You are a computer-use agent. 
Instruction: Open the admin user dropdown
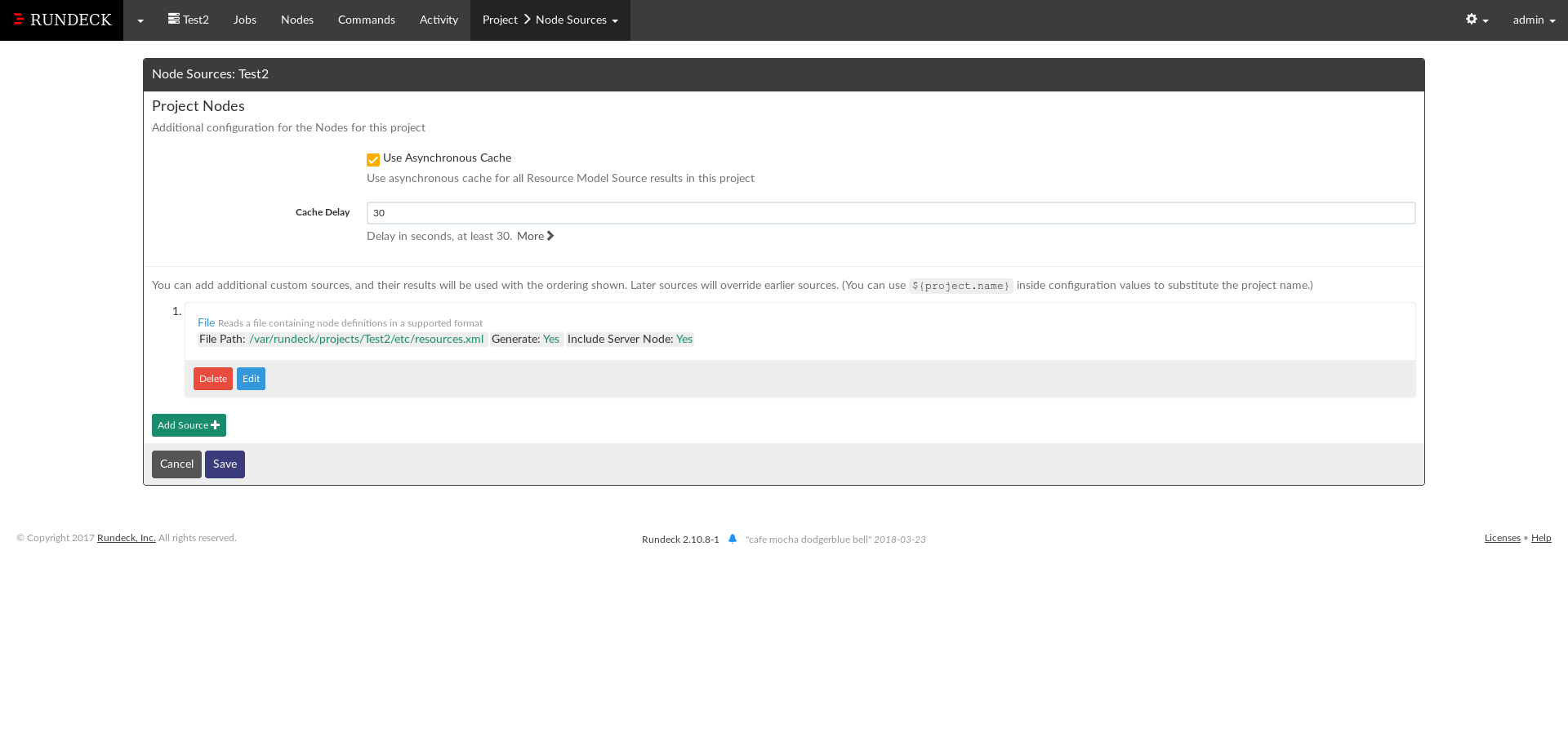tap(1534, 20)
